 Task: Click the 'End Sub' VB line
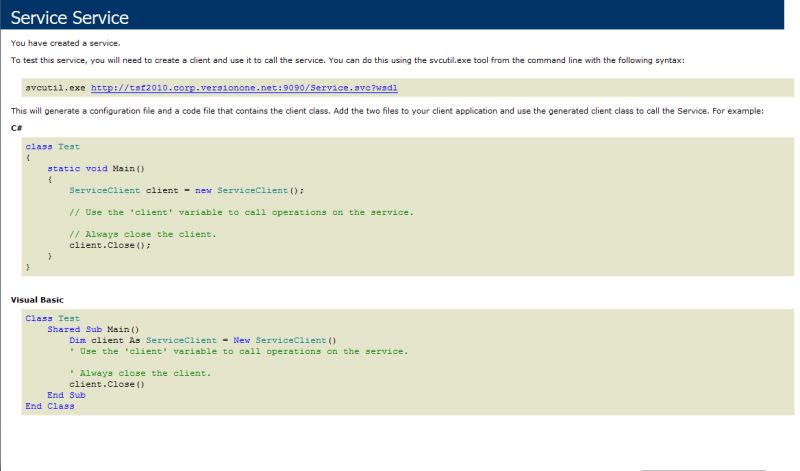66,395
